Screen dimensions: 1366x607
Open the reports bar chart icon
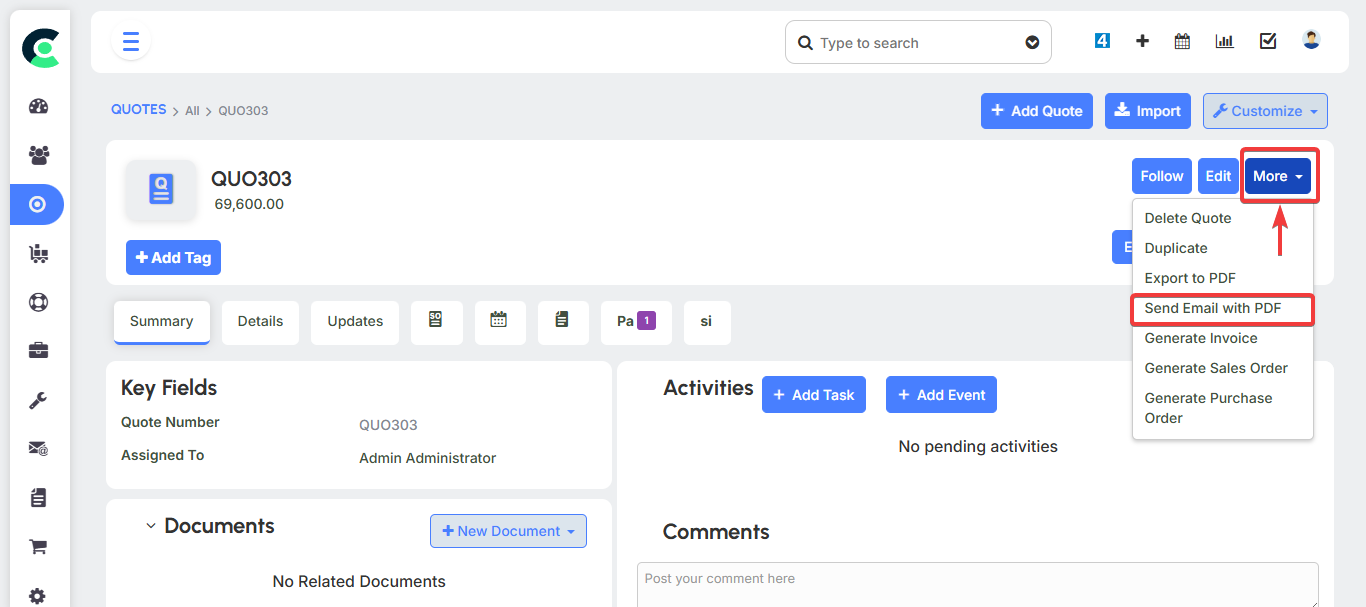[x=1224, y=41]
